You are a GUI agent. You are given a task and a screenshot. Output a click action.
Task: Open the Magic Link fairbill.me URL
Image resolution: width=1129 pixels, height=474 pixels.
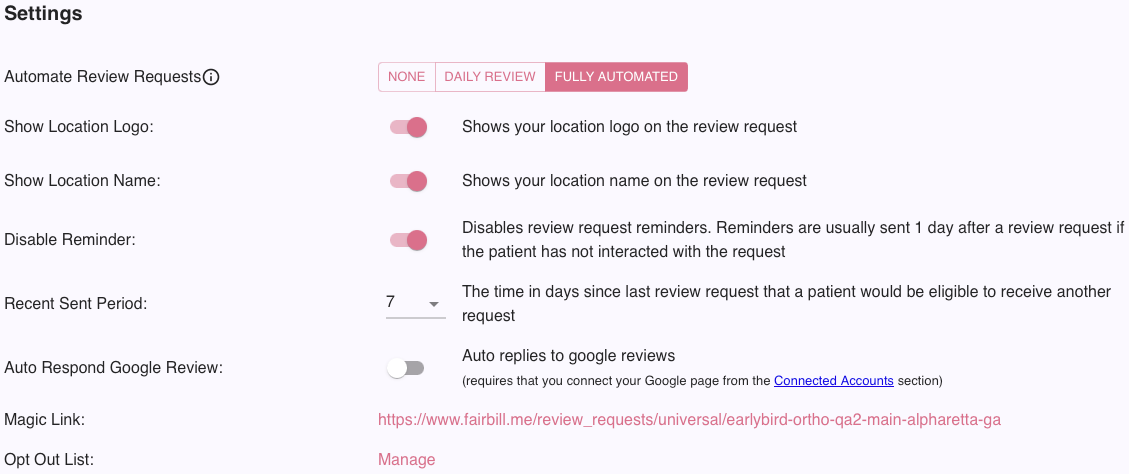689,420
